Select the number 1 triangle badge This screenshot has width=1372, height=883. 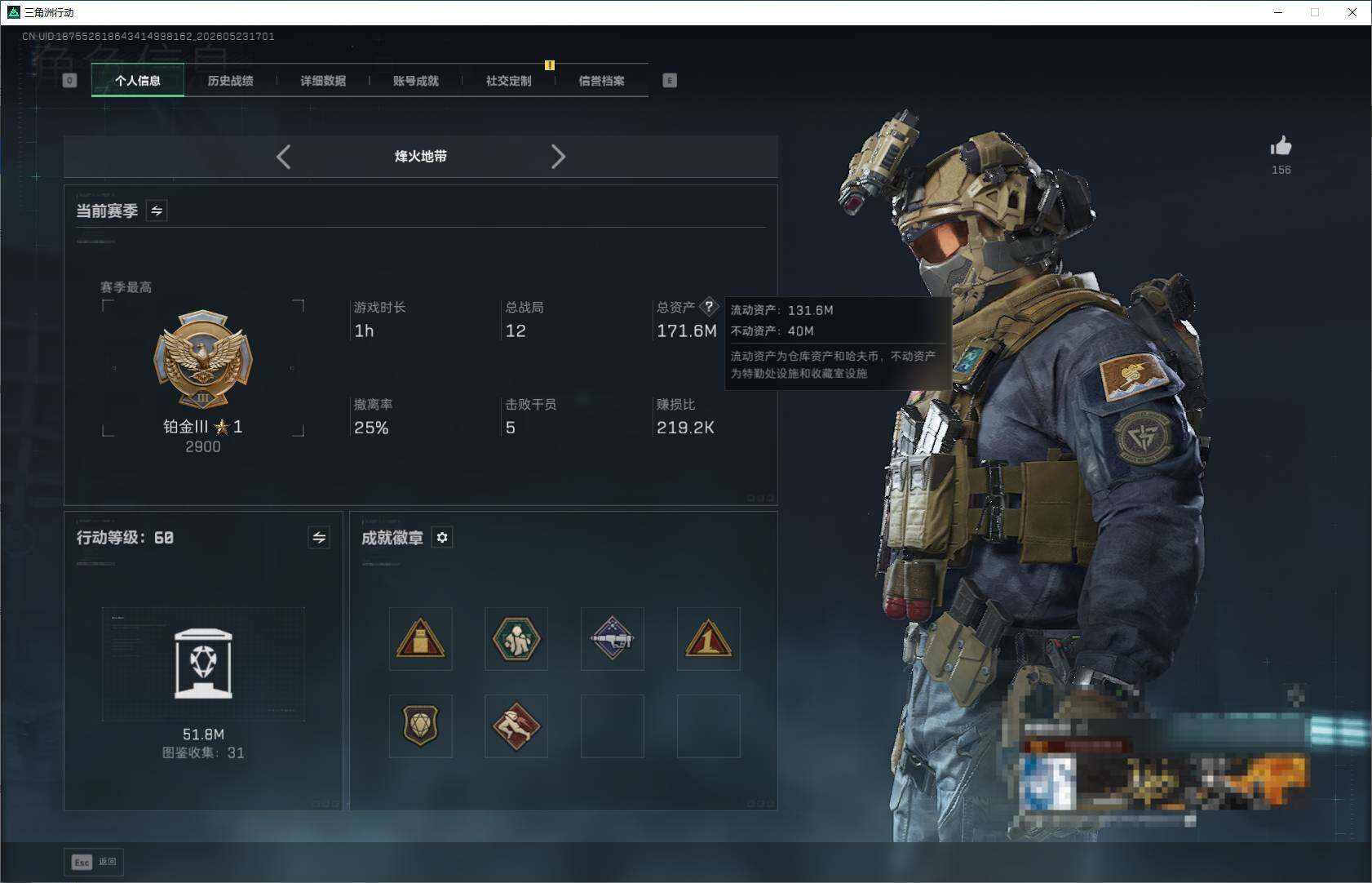(708, 638)
